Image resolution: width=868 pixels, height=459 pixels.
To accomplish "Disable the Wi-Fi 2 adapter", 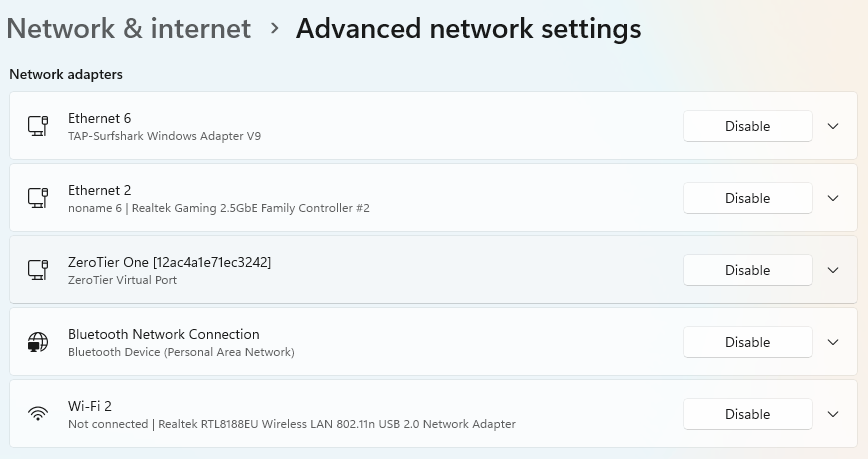I will point(747,414).
